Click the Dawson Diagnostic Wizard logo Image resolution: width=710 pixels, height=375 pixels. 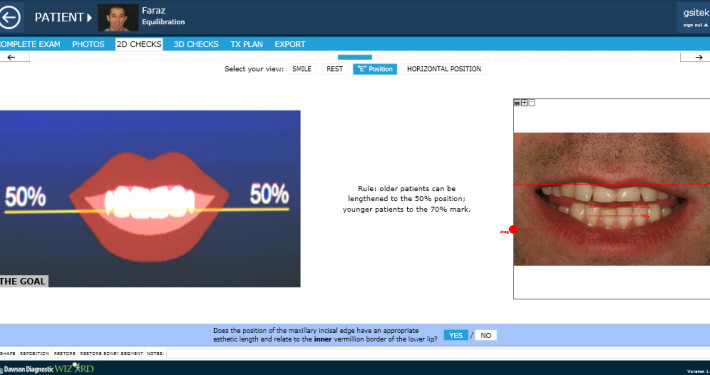click(x=47, y=368)
